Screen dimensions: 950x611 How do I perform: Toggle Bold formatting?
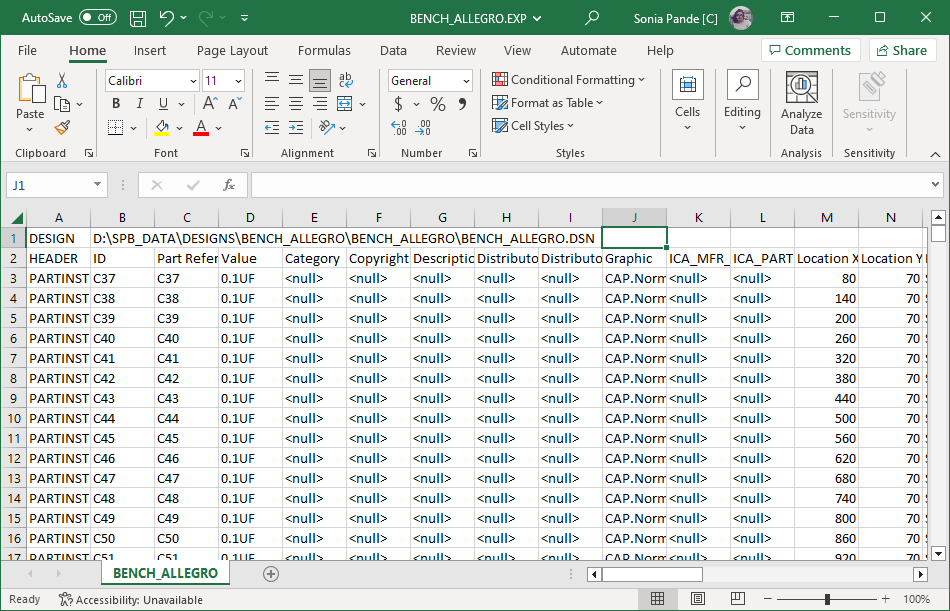tap(116, 104)
